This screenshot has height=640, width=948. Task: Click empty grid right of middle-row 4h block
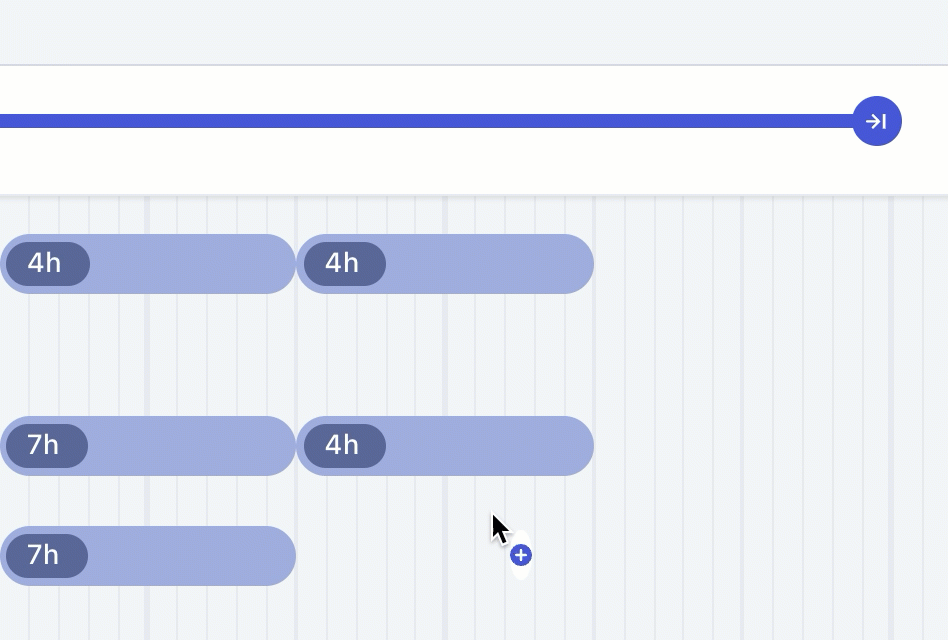[x=760, y=446]
